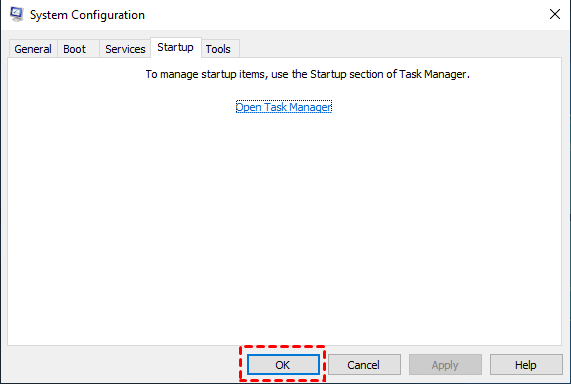Click the startup items instruction text

308,74
